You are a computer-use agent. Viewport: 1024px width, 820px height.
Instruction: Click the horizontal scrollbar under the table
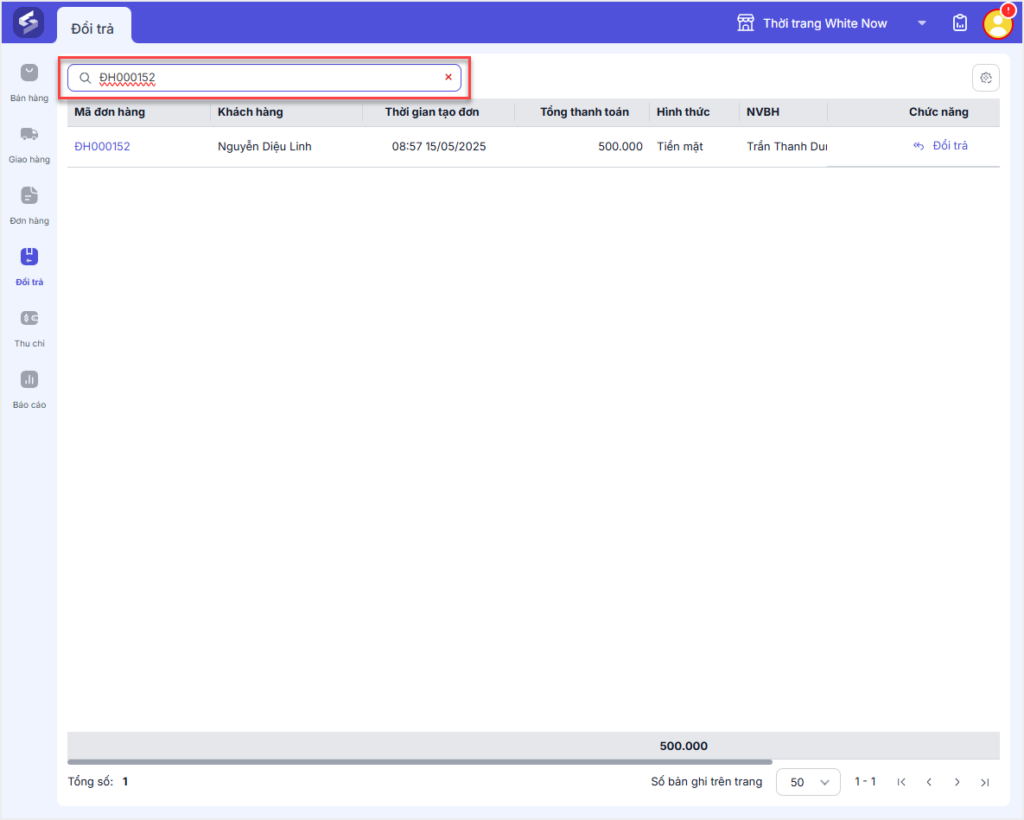[419, 762]
